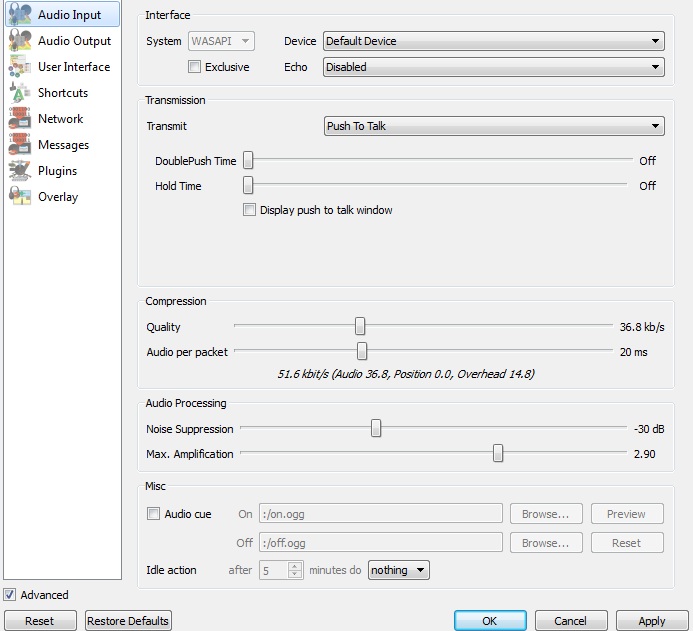Click the Audio Input microphone icon
The height and width of the screenshot is (631, 693).
click(x=20, y=15)
